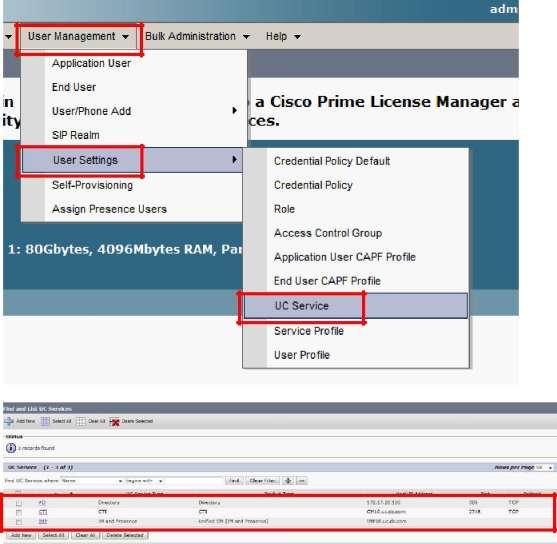Viewport: 557px width, 544px height.
Task: Open Service Profile submenu entry
Action: [309, 331]
